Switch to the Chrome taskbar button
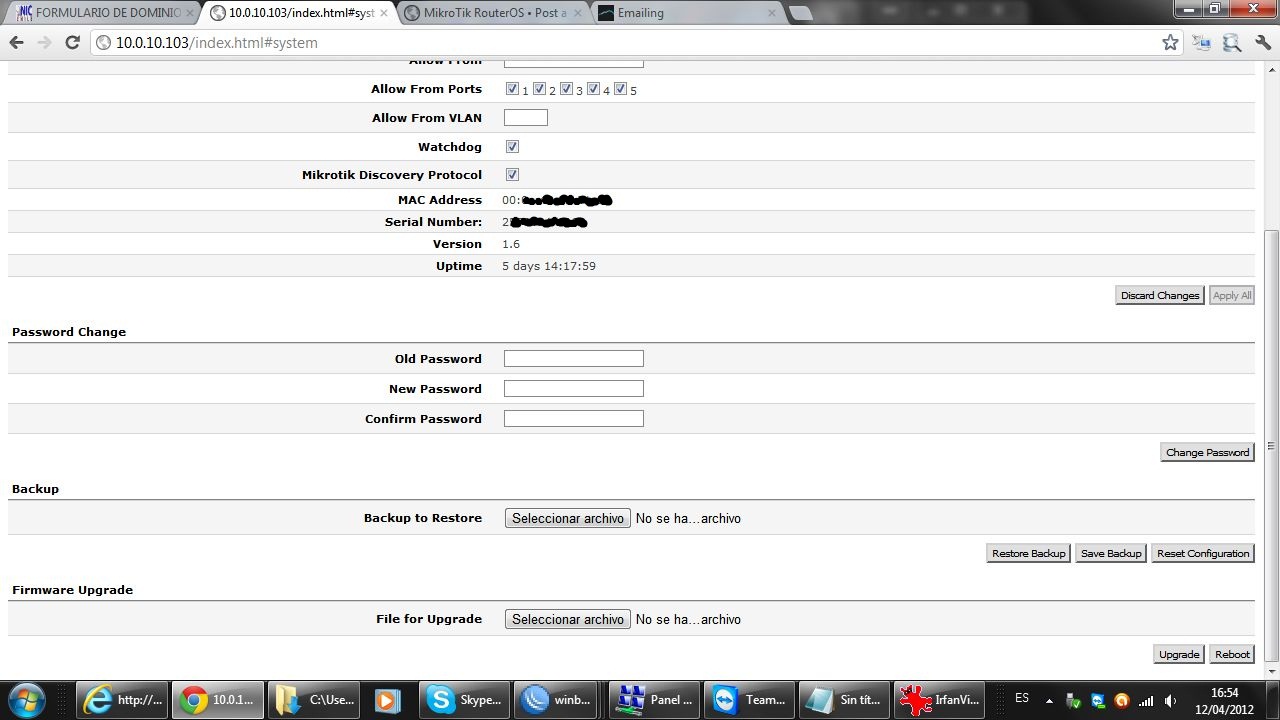This screenshot has height=720, width=1280. 219,700
